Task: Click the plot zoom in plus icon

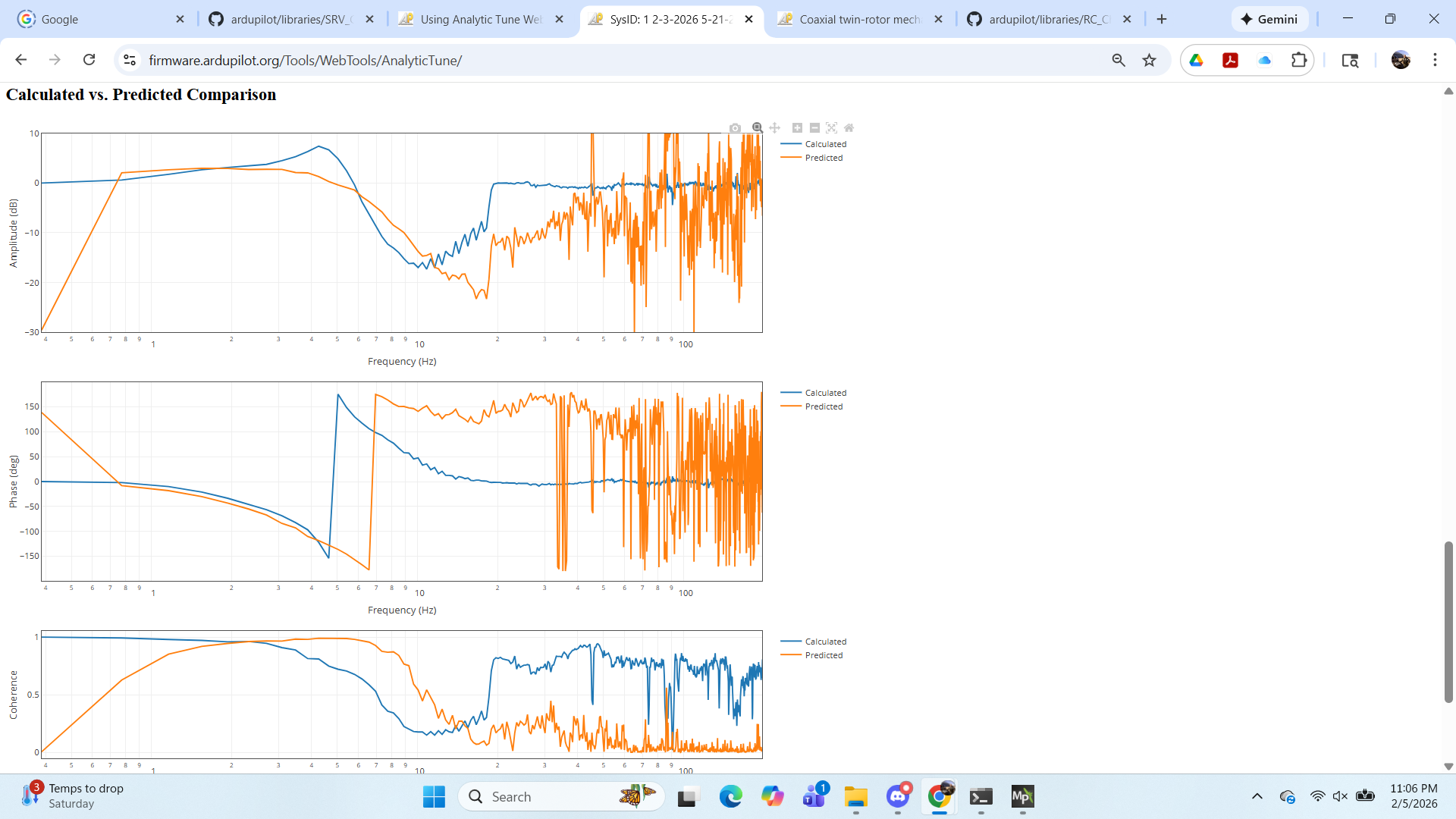Action: pos(797,128)
